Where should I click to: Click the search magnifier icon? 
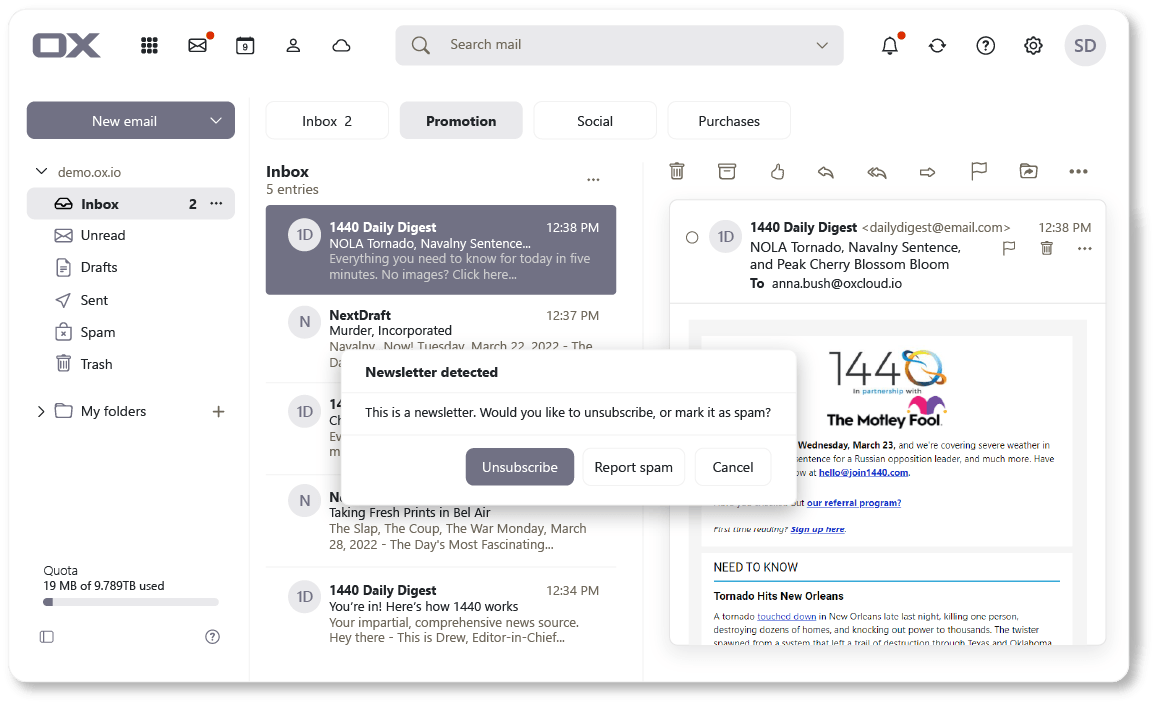421,45
